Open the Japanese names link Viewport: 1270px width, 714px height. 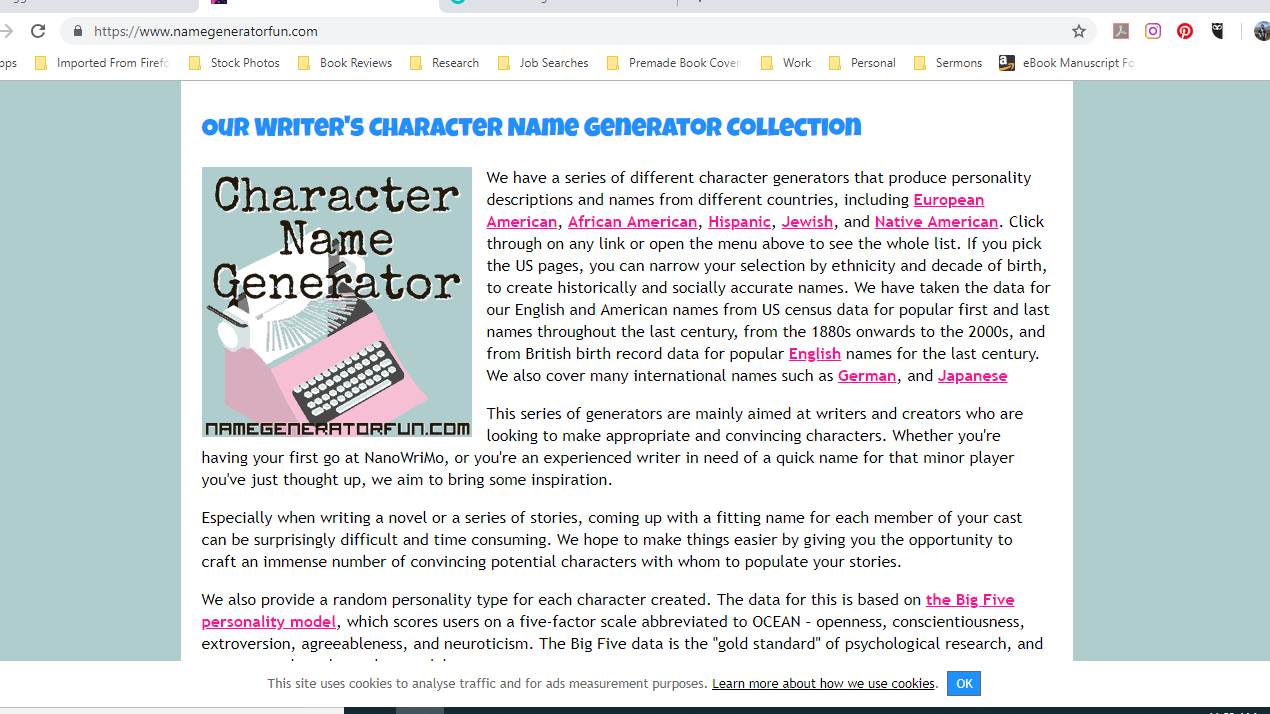(x=972, y=376)
